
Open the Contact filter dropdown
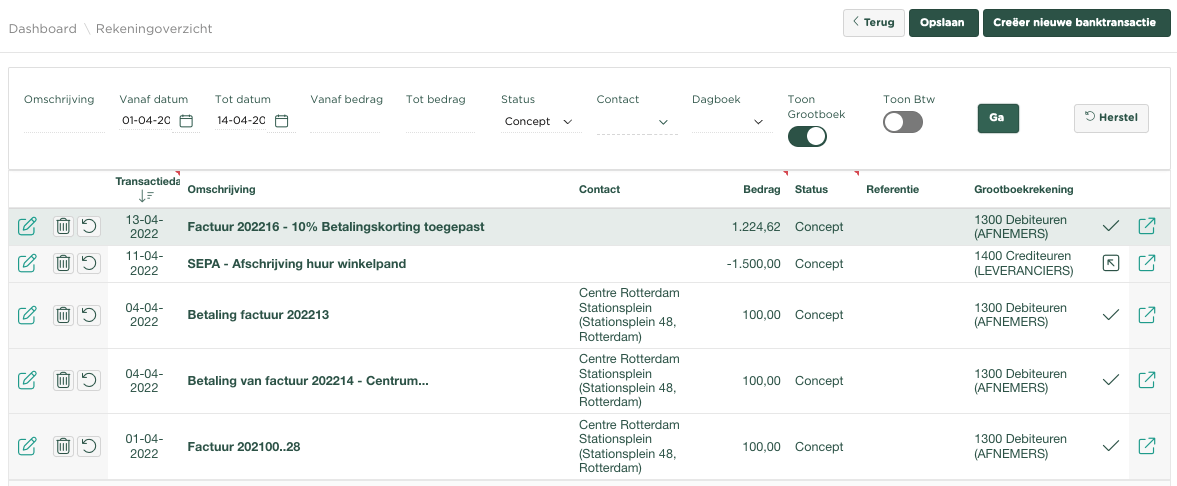click(636, 122)
